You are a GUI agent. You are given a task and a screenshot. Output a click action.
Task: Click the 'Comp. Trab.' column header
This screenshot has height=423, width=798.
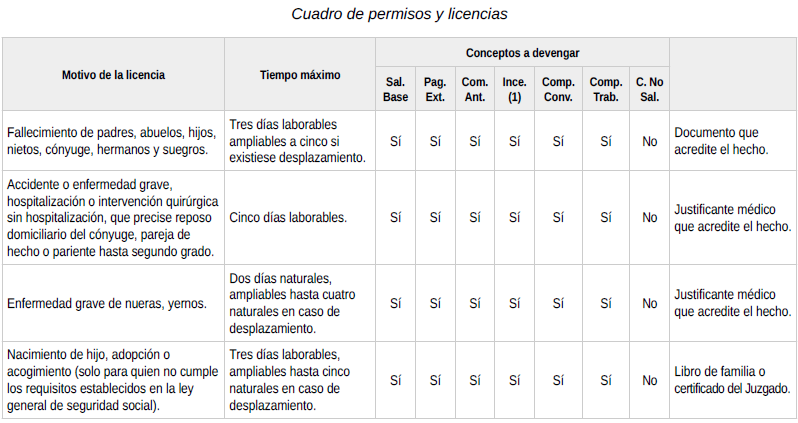tap(606, 89)
